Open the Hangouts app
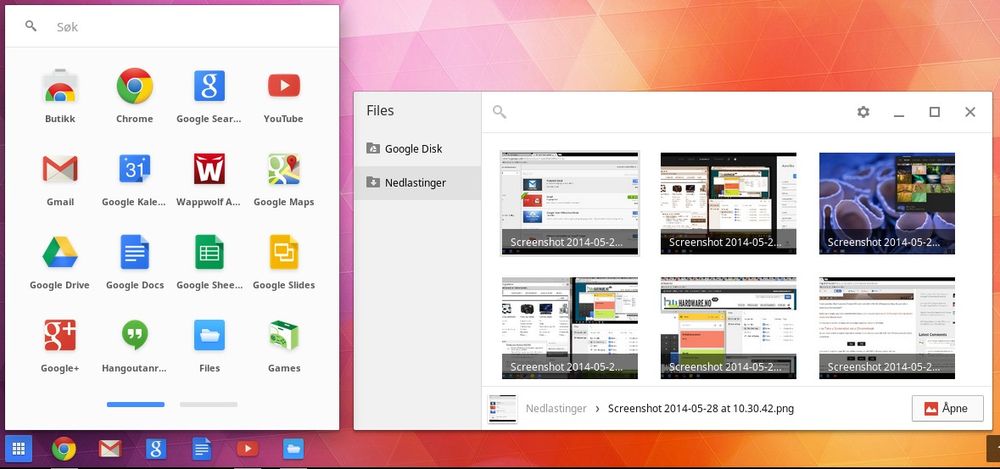Viewport: 1000px width, 469px height. [135, 345]
